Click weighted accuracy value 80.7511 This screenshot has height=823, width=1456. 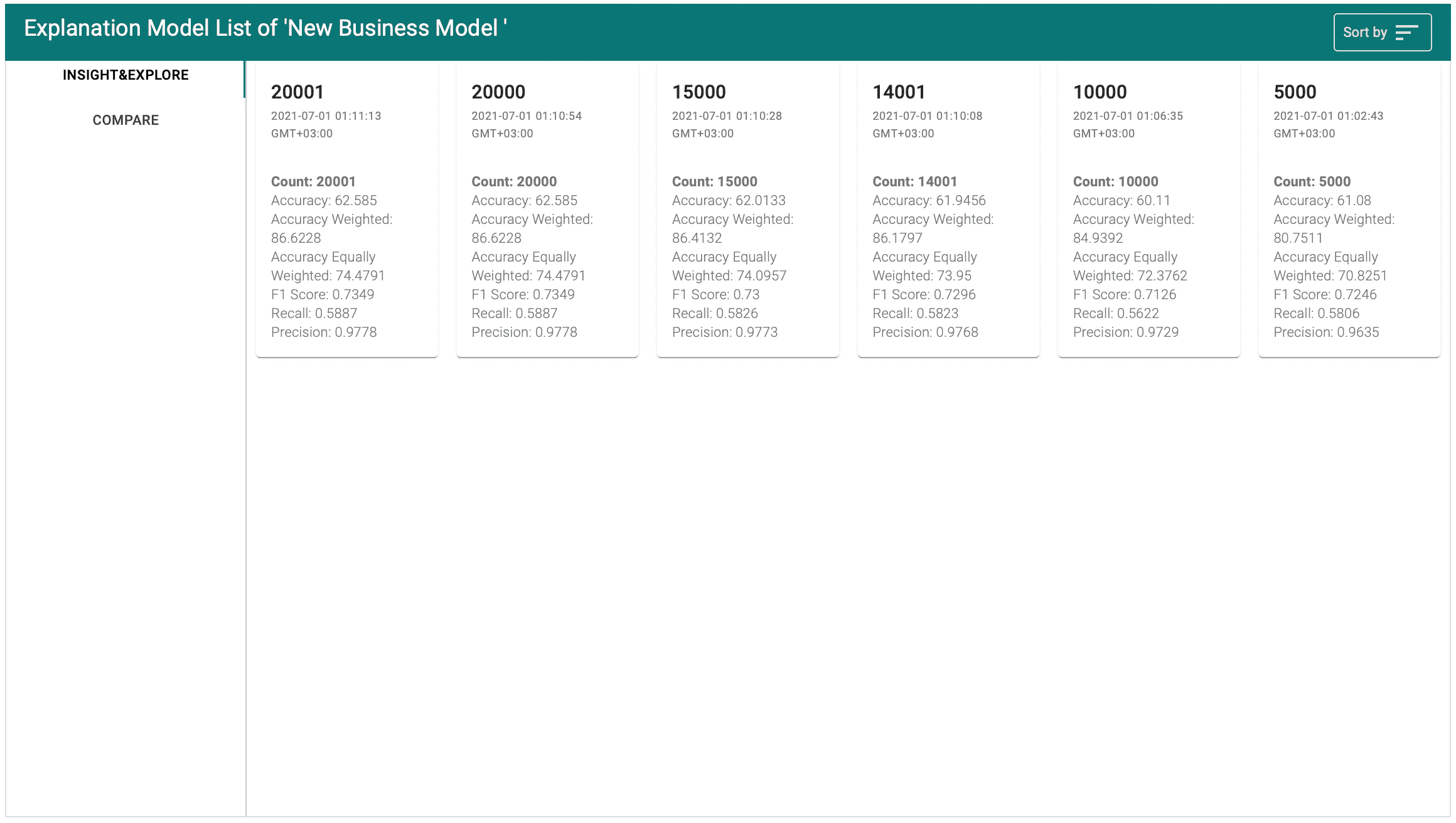click(x=1298, y=238)
